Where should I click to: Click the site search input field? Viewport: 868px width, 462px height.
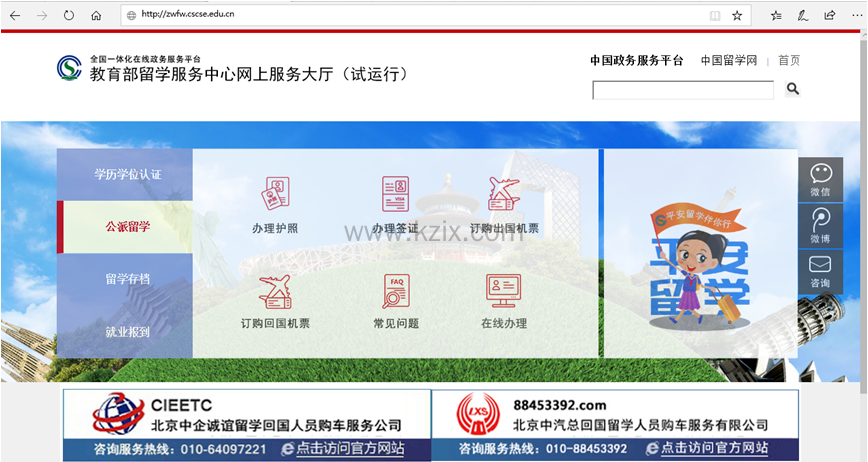683,91
